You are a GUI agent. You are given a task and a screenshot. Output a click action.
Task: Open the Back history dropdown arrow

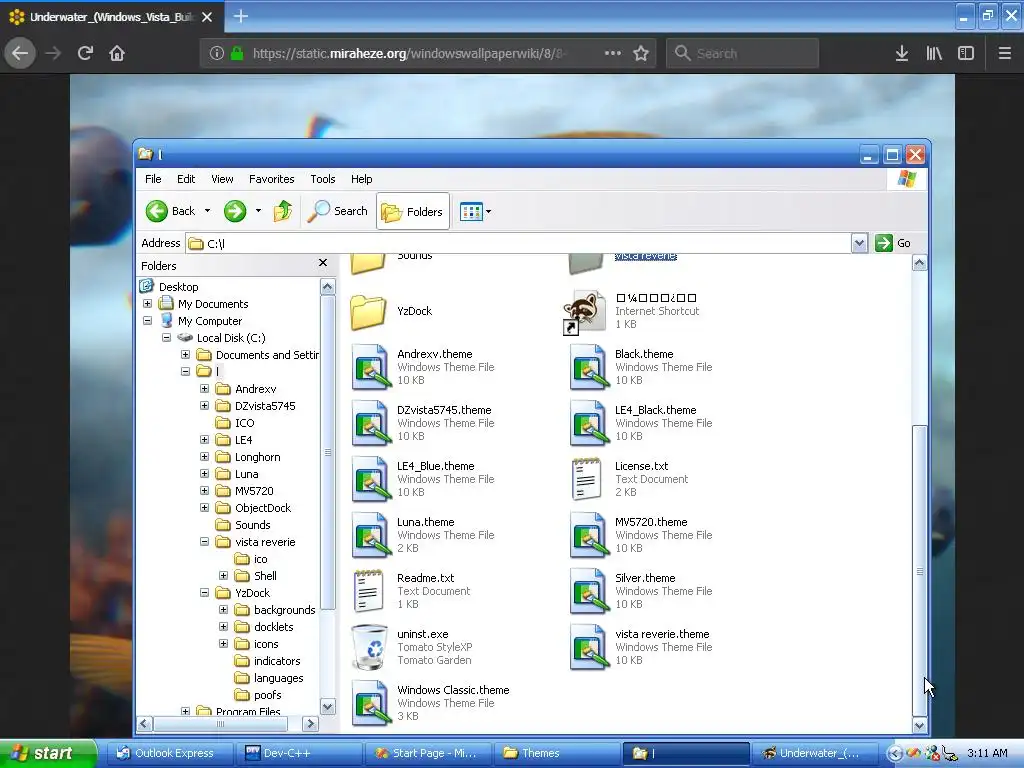pyautogui.click(x=207, y=211)
